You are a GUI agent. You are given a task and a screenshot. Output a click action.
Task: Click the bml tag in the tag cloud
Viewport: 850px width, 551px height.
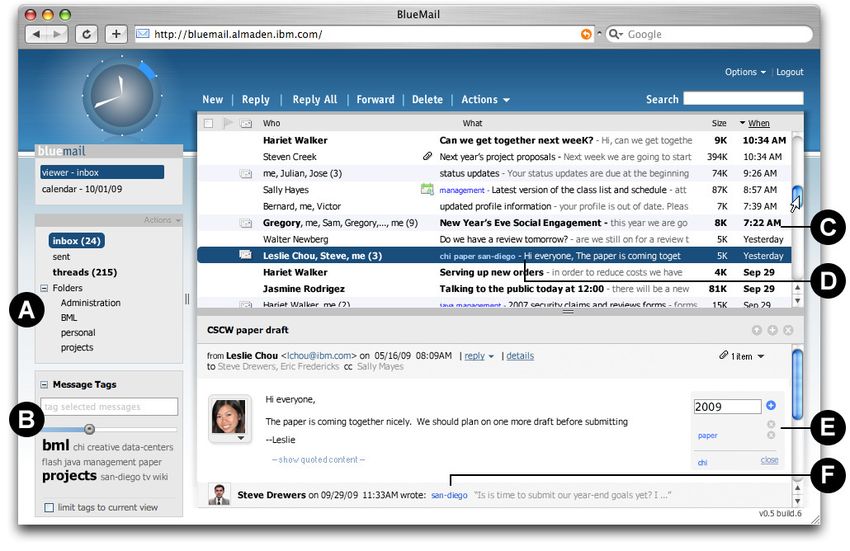tap(56, 445)
